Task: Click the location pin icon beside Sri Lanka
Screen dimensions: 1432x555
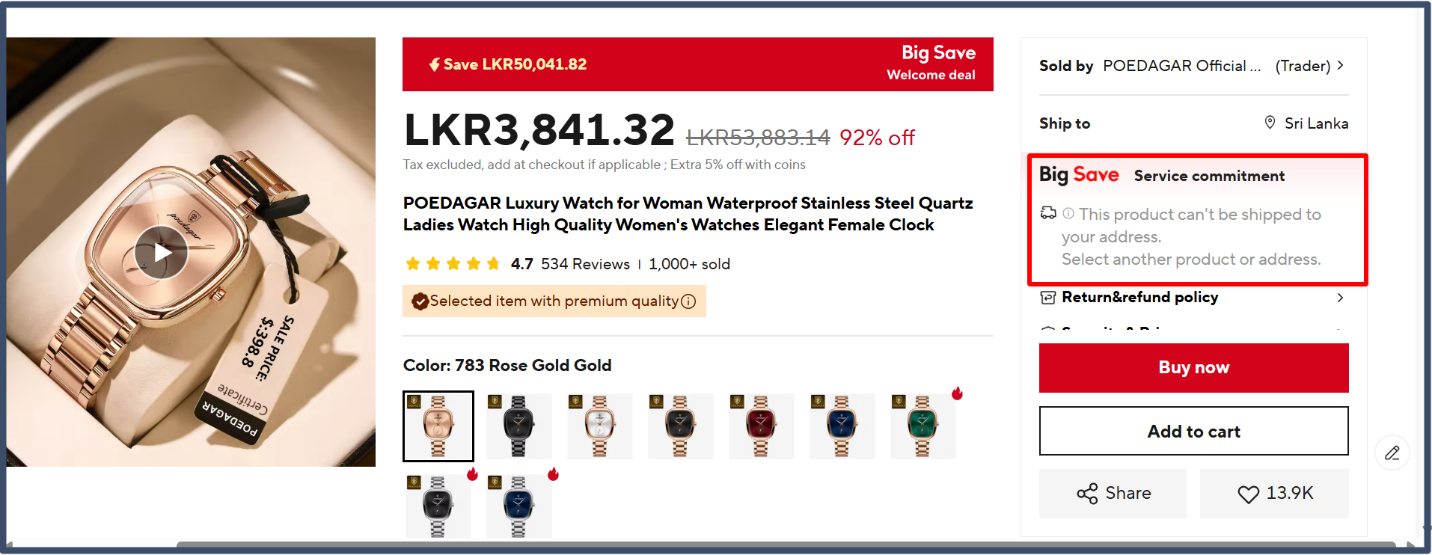Action: tap(1270, 123)
